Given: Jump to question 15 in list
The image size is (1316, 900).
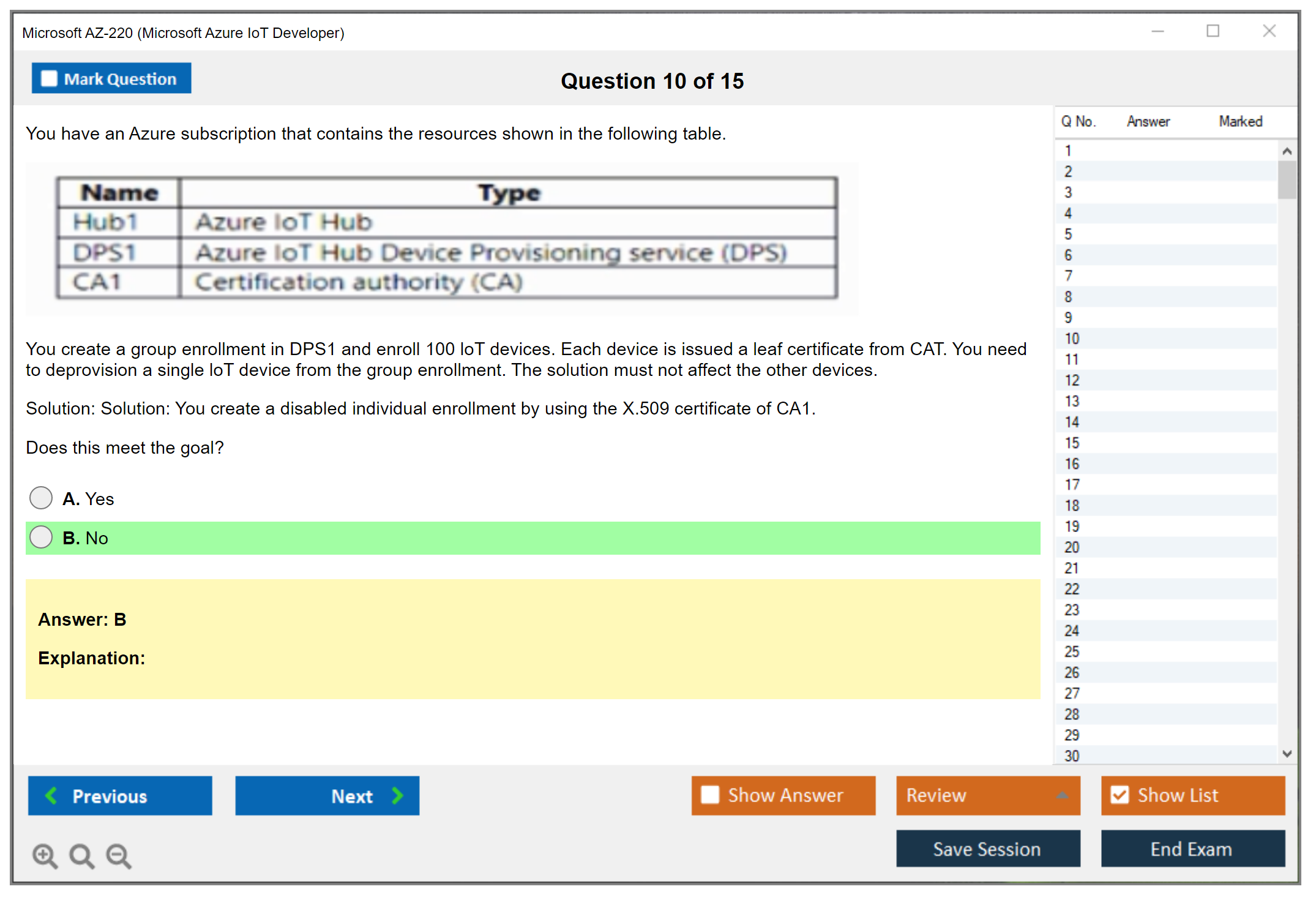Looking at the screenshot, I should (x=1072, y=443).
